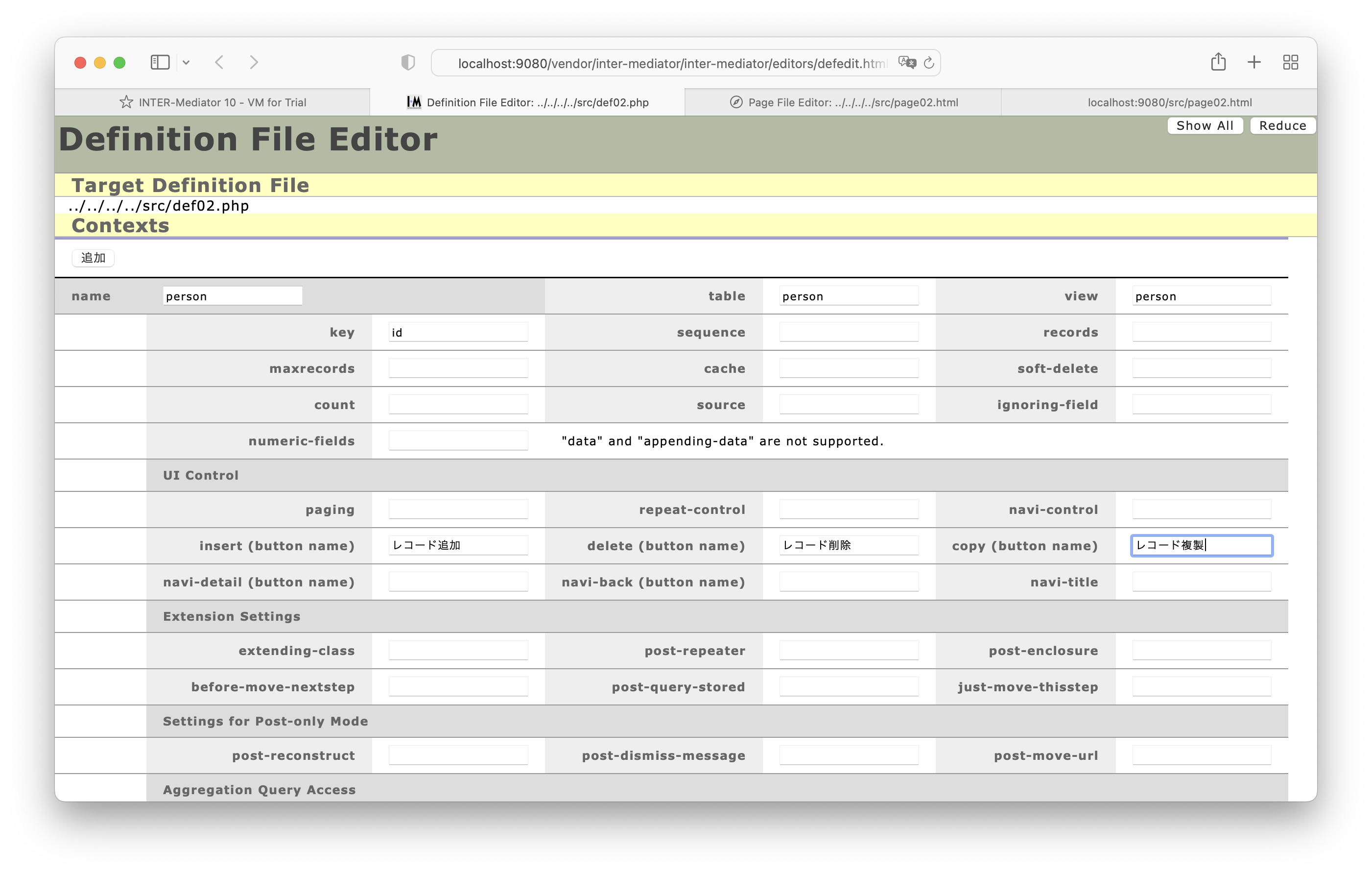The image size is (1372, 874).
Task: Switch to INTER-Mediator 10 VM for Trial tab
Action: (x=213, y=102)
